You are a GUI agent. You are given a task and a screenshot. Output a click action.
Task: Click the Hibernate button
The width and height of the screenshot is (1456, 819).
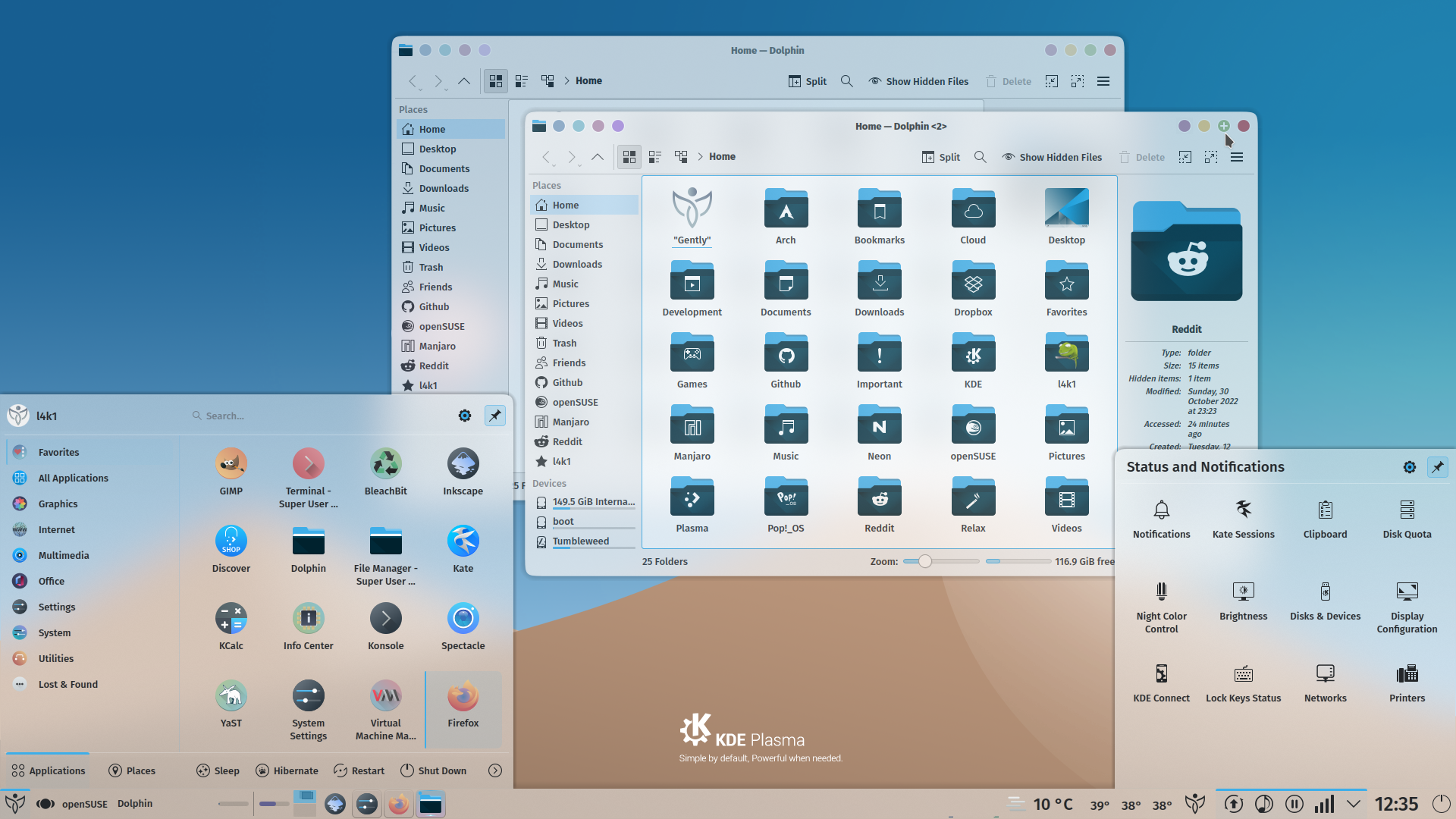click(287, 770)
